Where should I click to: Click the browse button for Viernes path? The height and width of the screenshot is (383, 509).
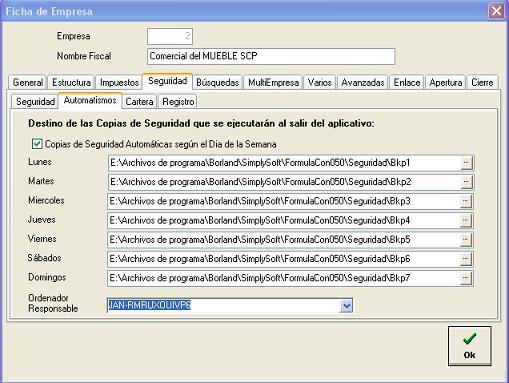pos(466,240)
